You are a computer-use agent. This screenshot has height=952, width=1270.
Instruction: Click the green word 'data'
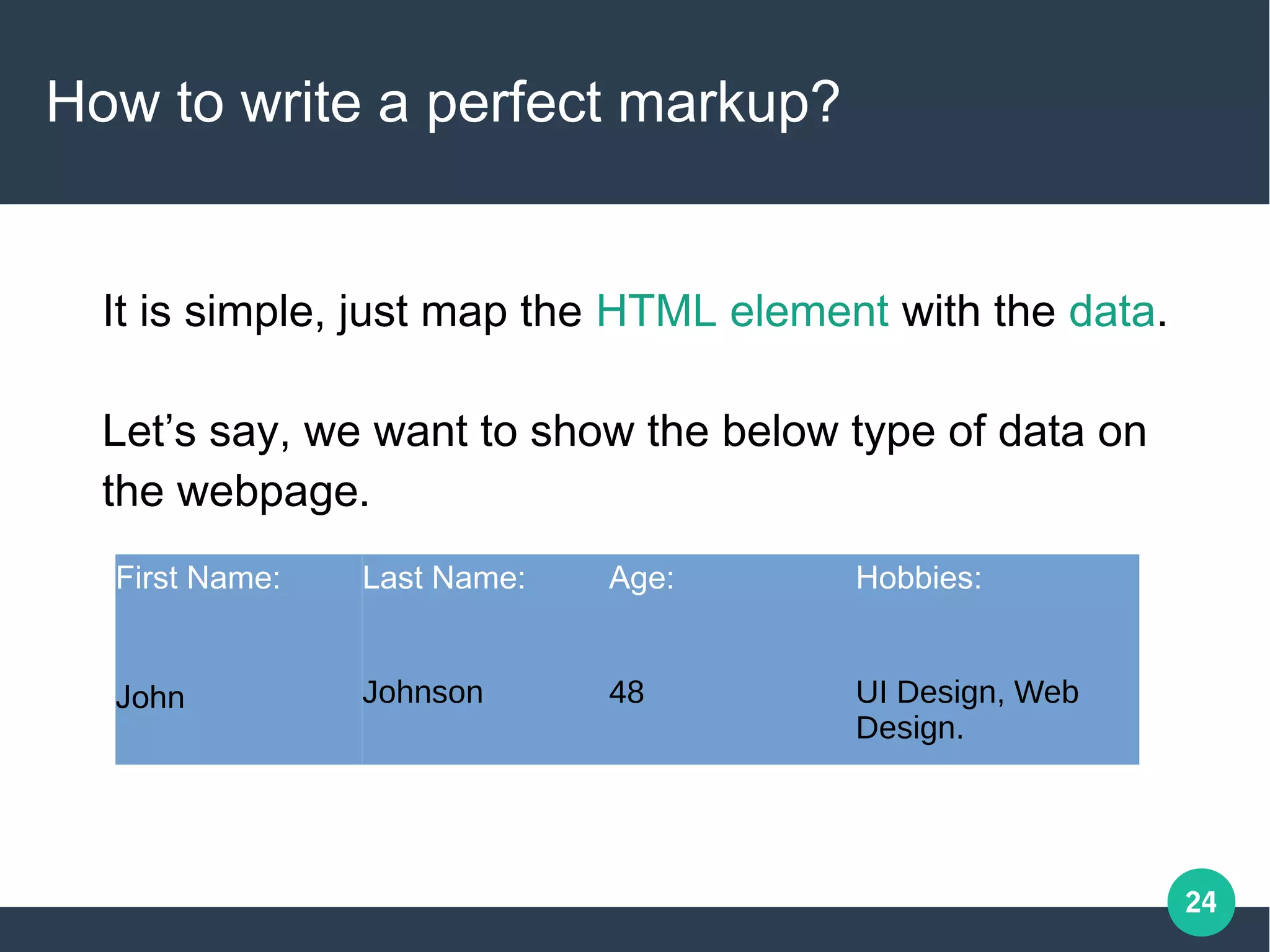pyautogui.click(x=1112, y=311)
